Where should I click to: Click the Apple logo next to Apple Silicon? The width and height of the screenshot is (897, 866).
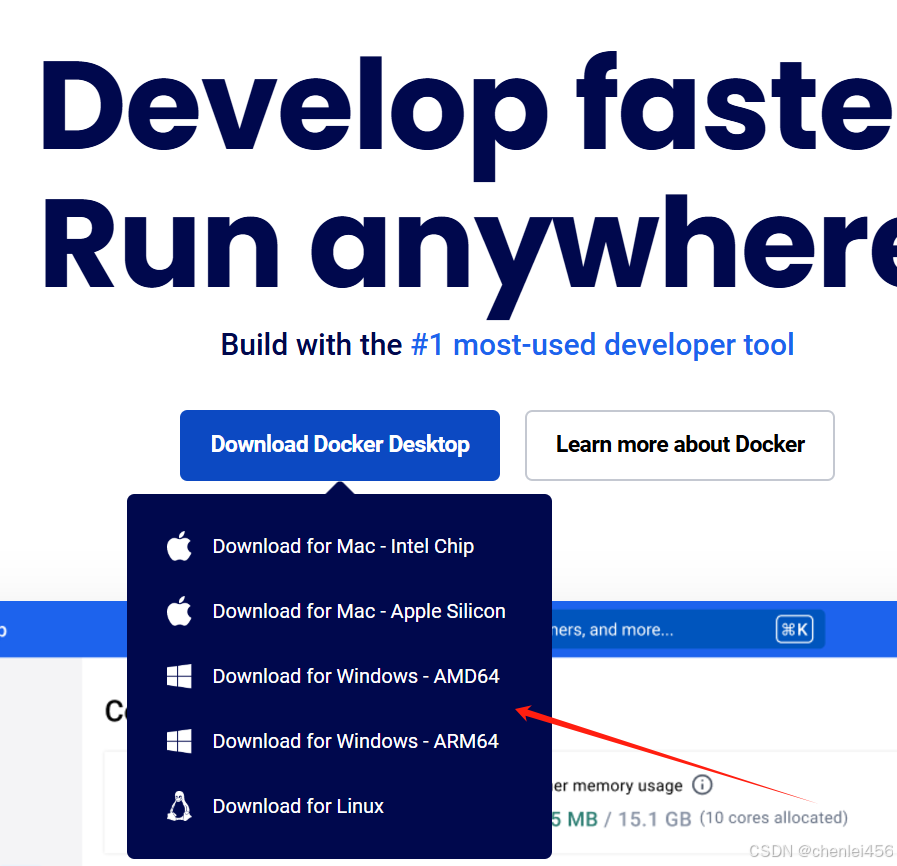[x=178, y=611]
